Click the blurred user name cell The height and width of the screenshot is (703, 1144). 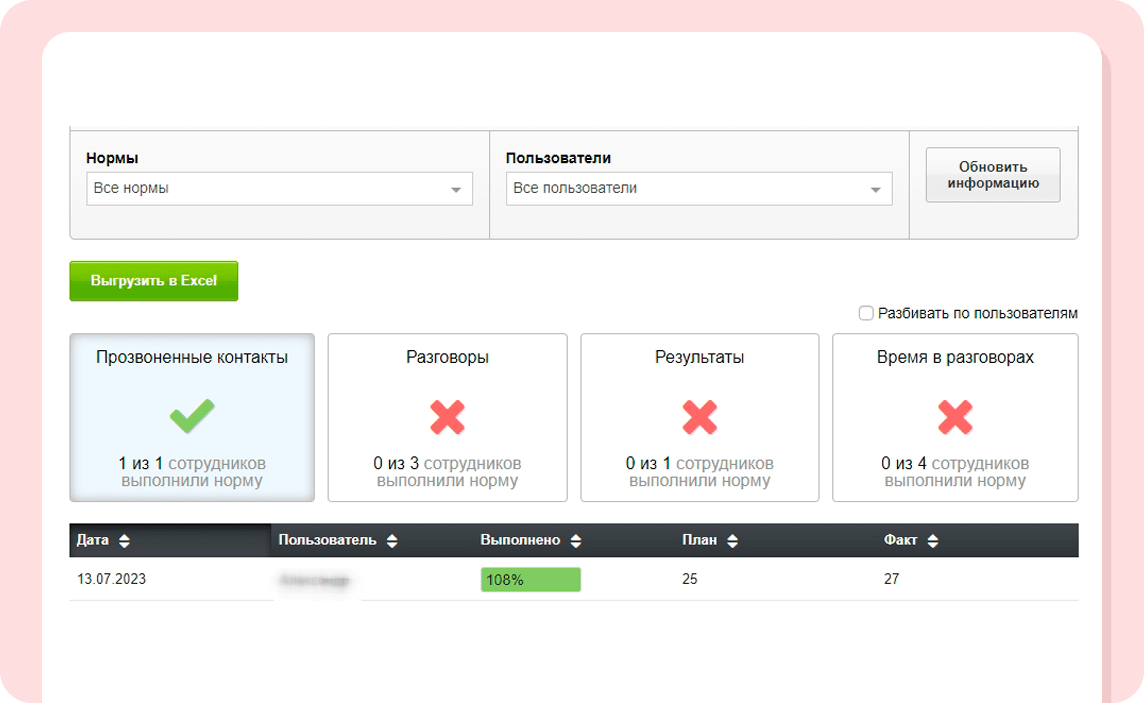[x=314, y=580]
